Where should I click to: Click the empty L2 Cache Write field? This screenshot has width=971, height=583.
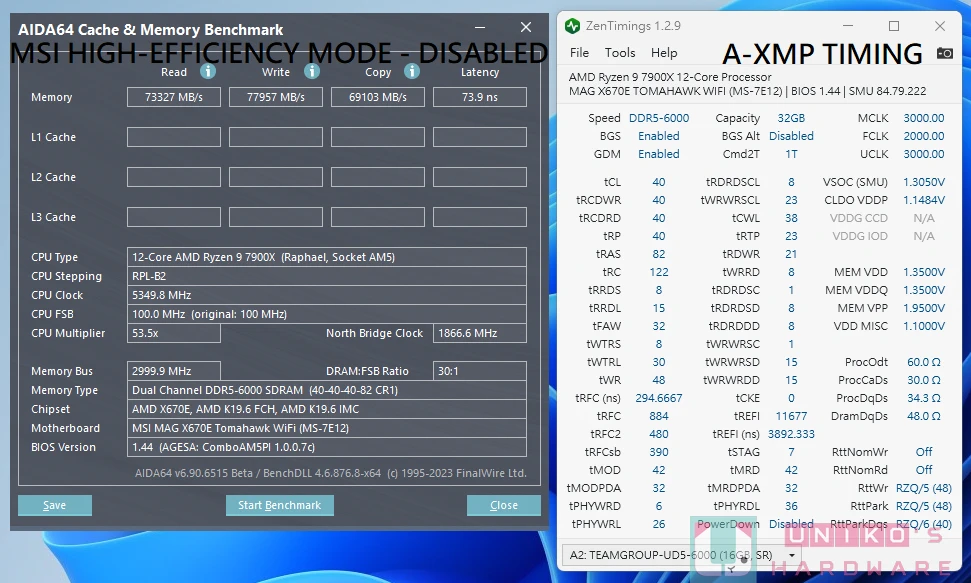(276, 177)
